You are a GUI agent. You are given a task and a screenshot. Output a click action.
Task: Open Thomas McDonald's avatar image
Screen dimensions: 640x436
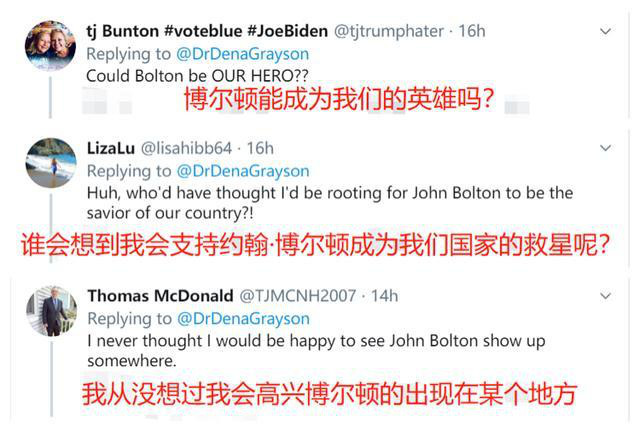[x=50, y=310]
